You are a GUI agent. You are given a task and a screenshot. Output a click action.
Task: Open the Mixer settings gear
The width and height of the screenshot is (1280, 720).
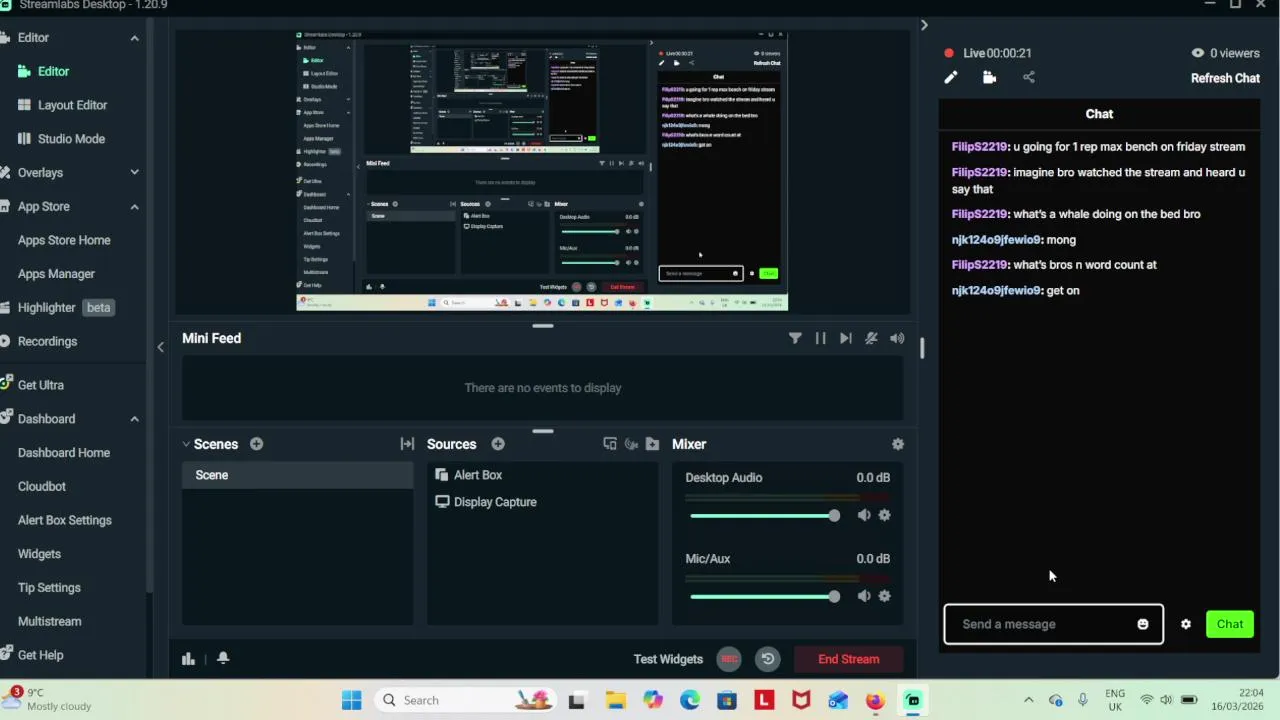pos(898,444)
